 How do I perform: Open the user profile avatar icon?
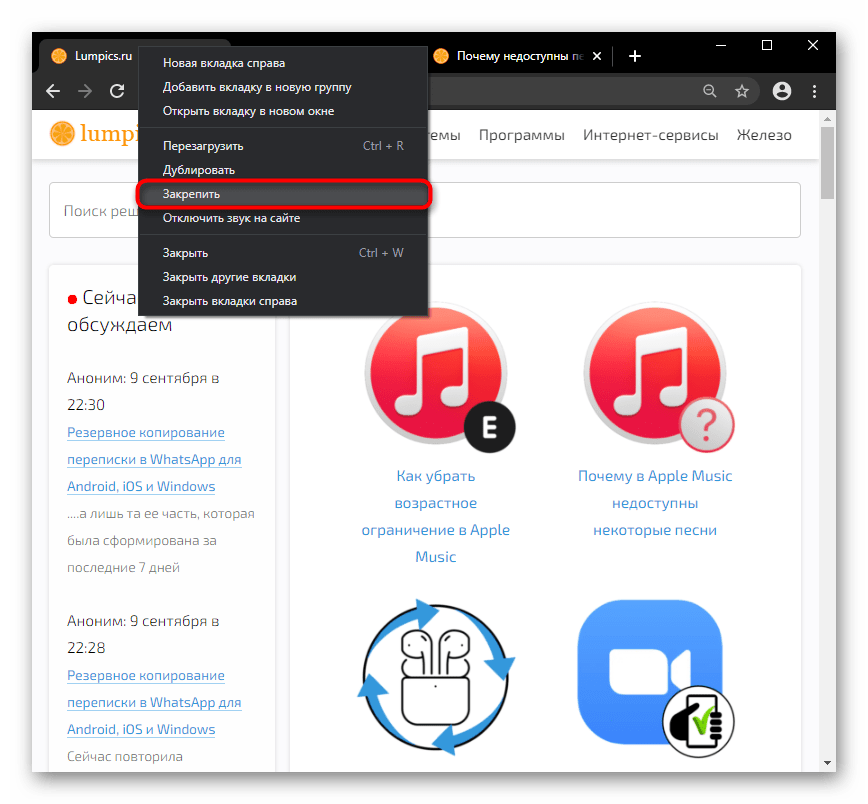[782, 91]
